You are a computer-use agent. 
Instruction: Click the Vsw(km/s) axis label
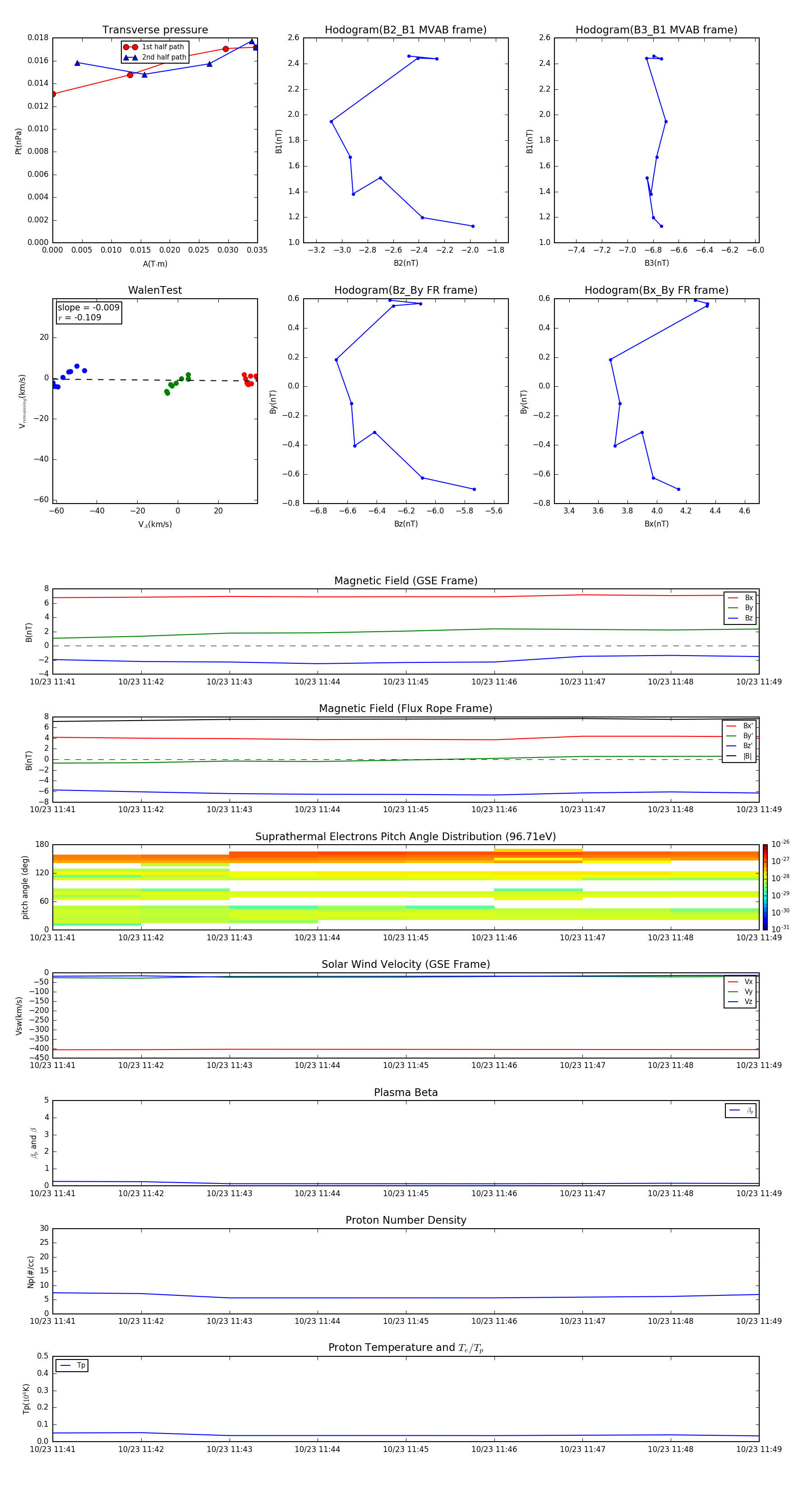(x=18, y=1016)
